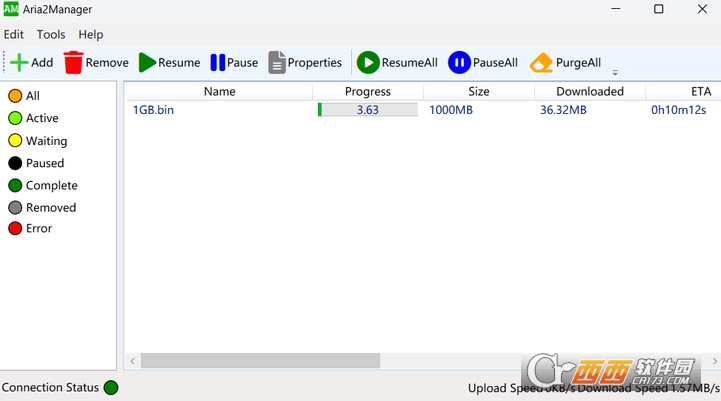721x401 pixels.
Task: Click the green Resume play icon
Action: pos(147,63)
